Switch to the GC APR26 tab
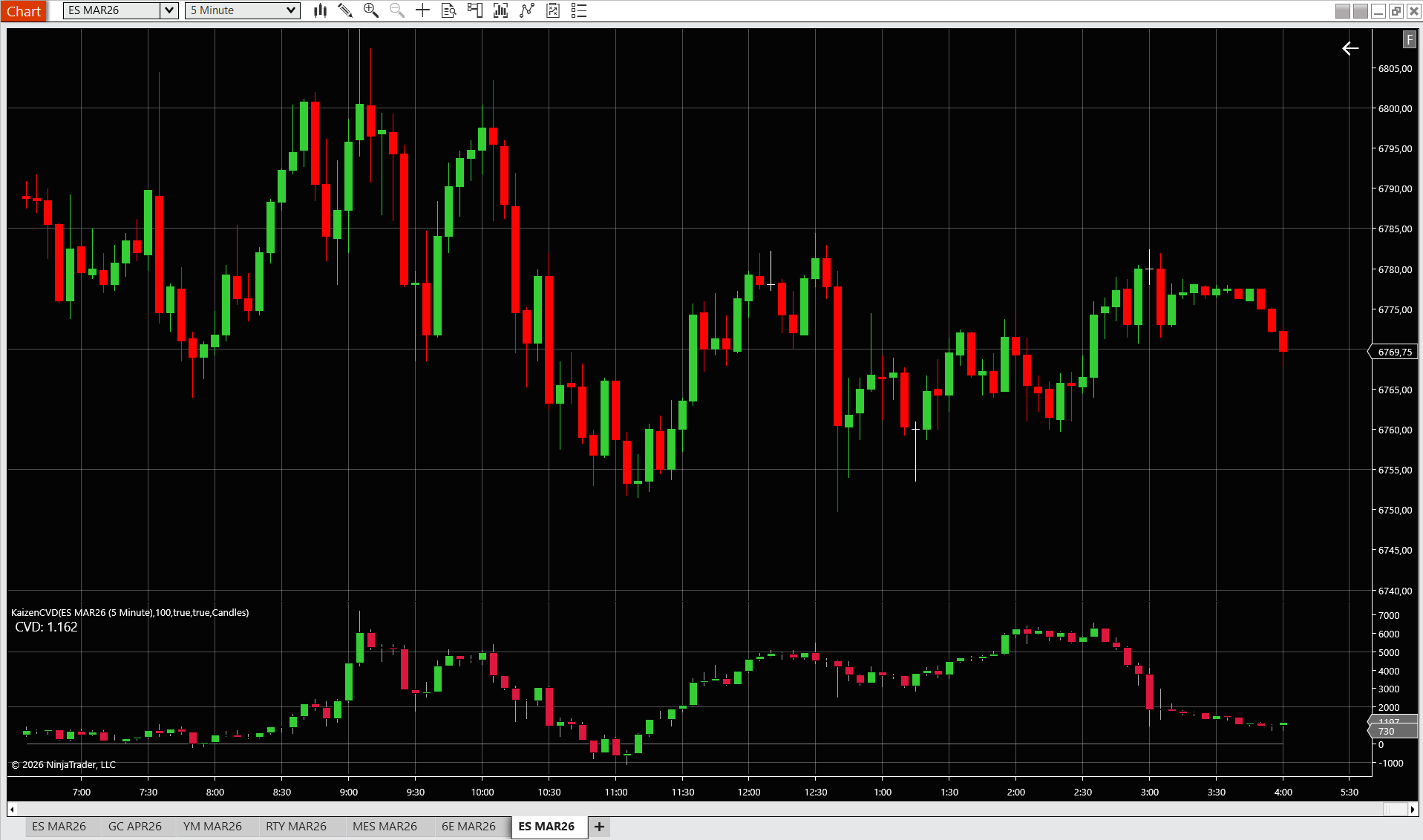 (135, 827)
